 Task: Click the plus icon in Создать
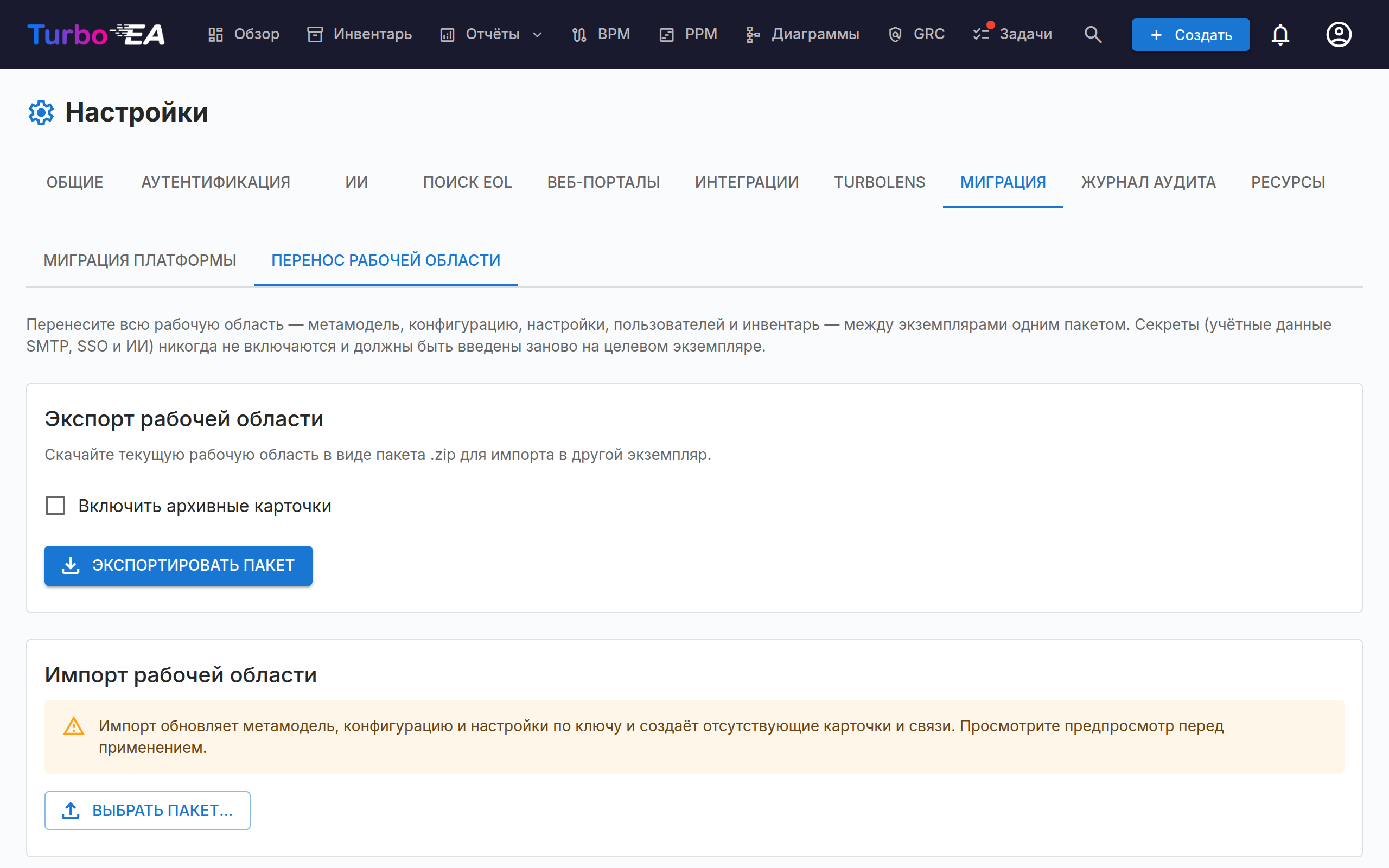(x=1157, y=34)
